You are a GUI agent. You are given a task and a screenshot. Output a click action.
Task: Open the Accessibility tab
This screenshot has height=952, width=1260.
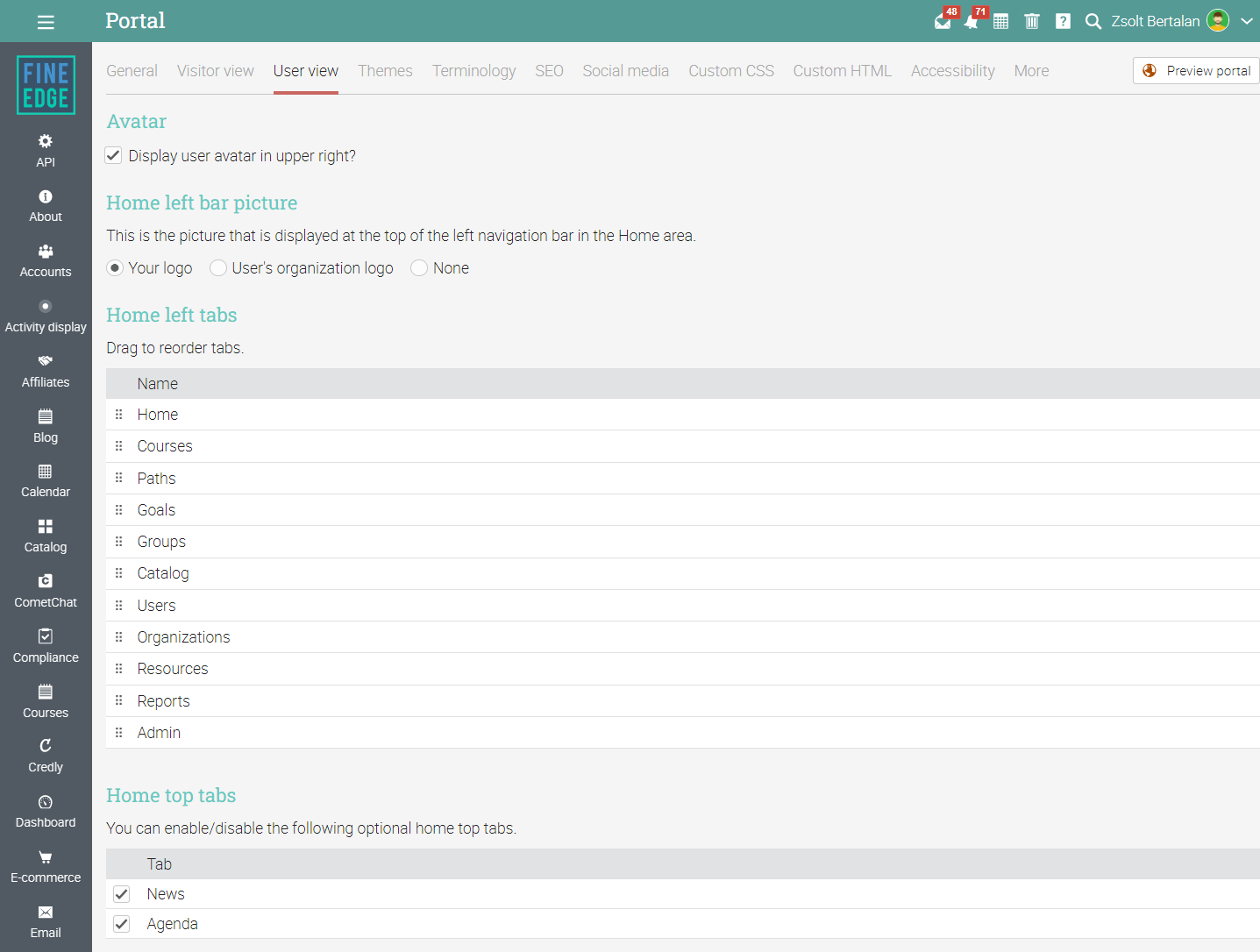pos(952,71)
